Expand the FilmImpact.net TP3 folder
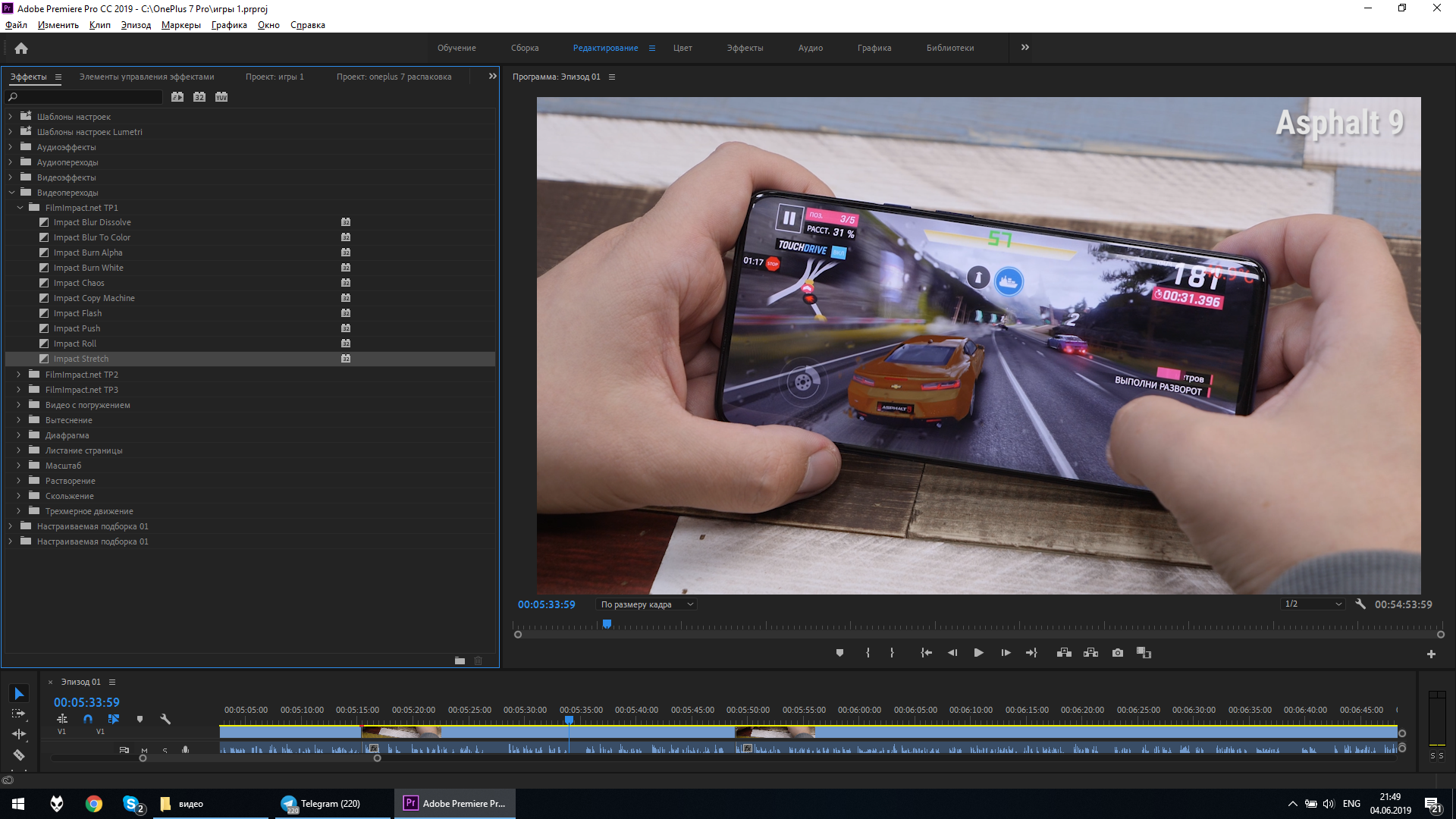This screenshot has height=819, width=1456. (19, 390)
